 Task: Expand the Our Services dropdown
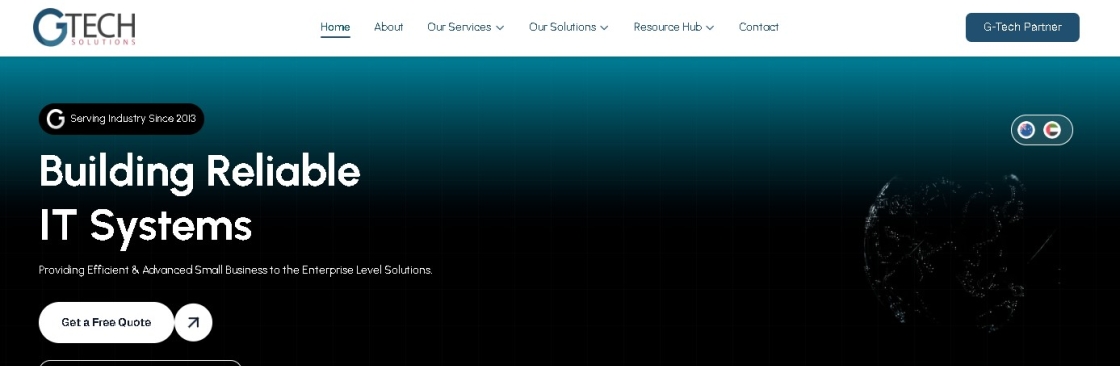click(x=466, y=27)
